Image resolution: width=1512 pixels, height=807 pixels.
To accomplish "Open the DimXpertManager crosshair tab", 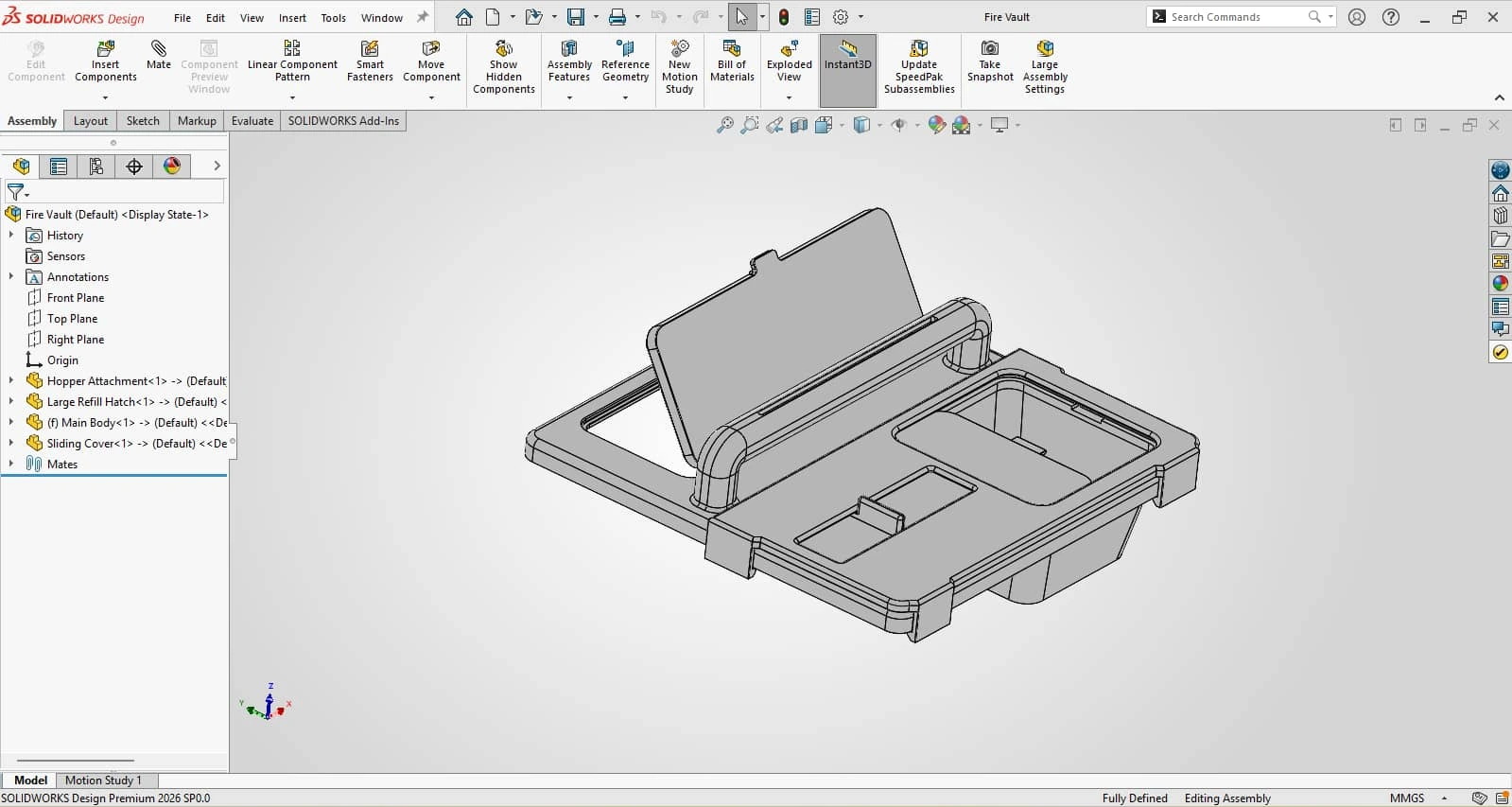I will [x=134, y=167].
